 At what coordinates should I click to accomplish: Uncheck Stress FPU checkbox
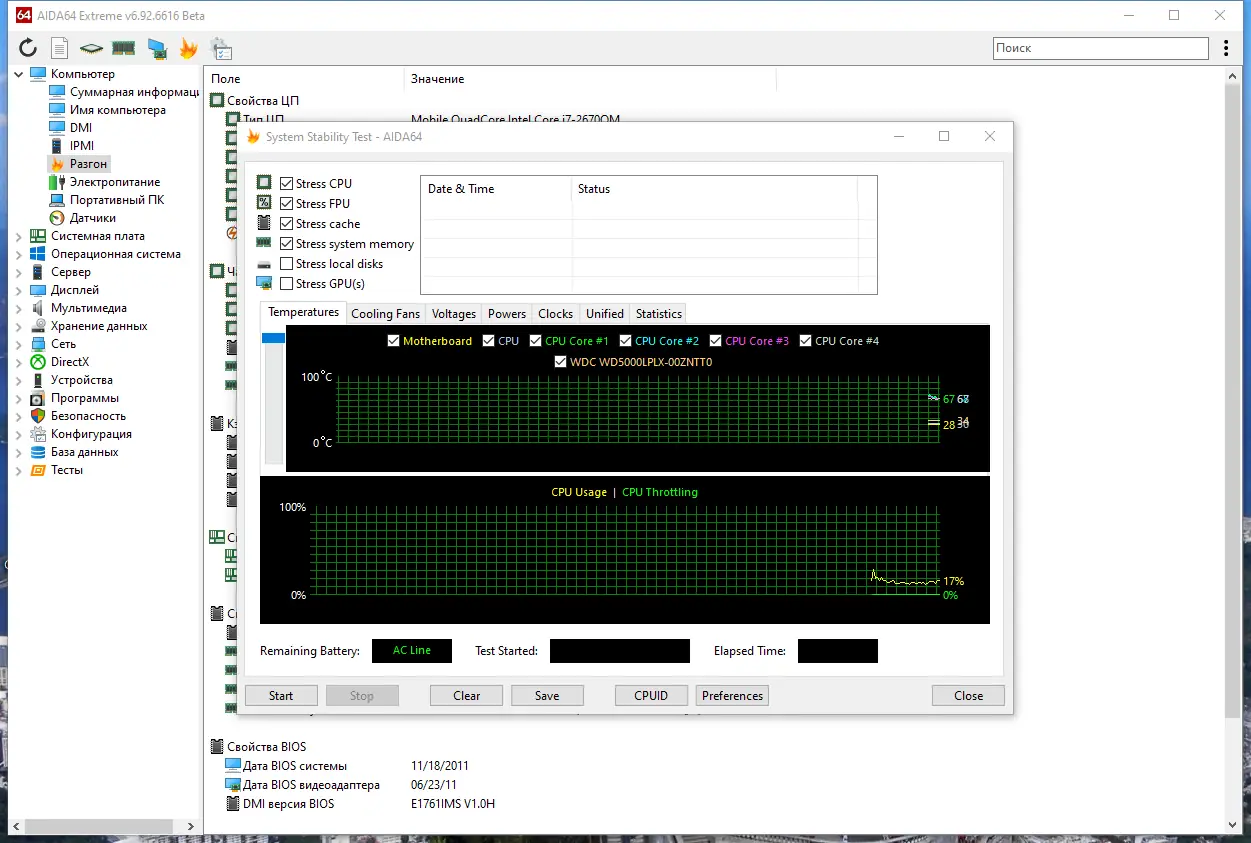pyautogui.click(x=287, y=204)
